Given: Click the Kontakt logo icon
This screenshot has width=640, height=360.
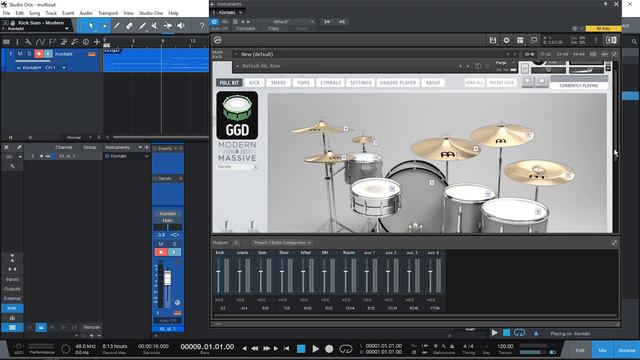Looking at the screenshot, I should click(x=218, y=40).
